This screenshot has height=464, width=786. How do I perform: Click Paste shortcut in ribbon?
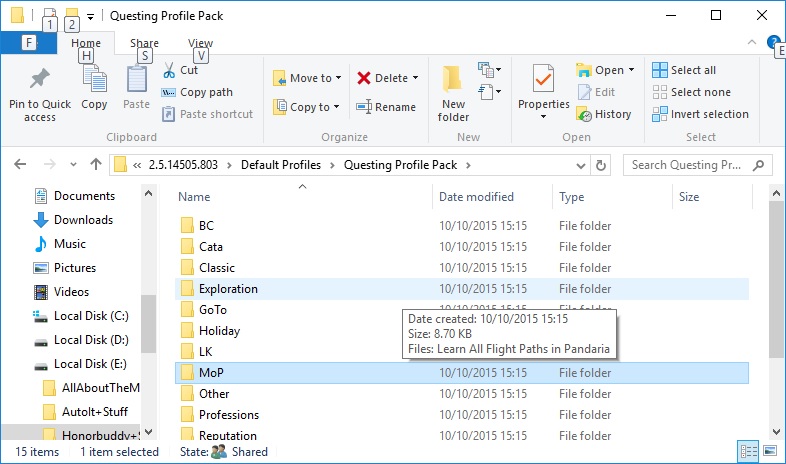208,114
